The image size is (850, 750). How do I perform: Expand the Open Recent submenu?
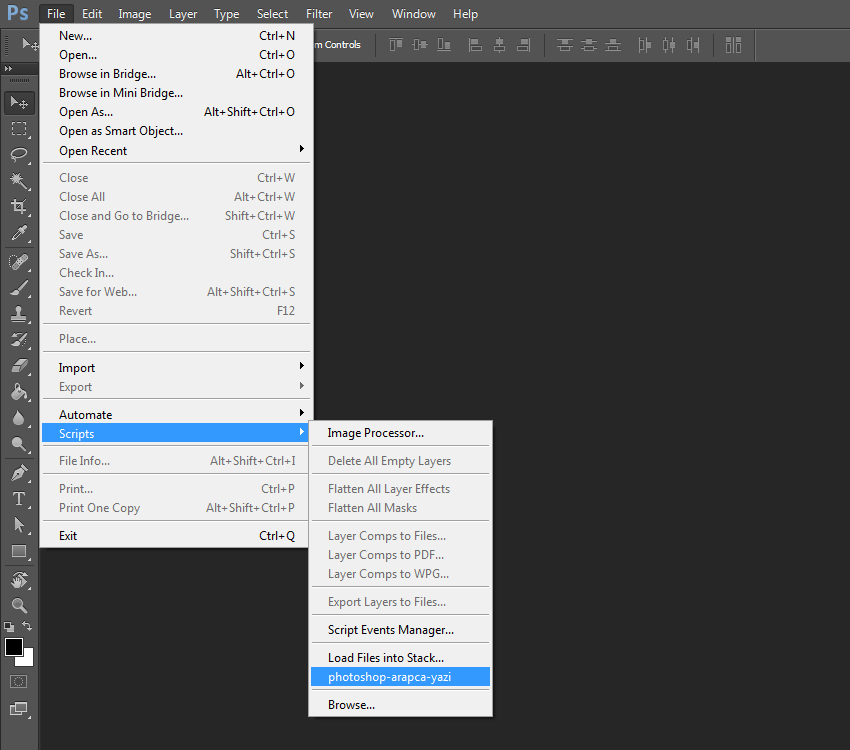(x=176, y=150)
